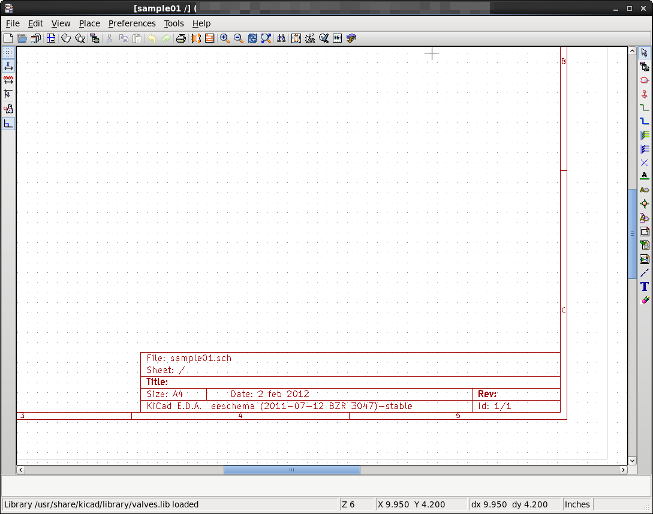Select the graphic Text T tool
This screenshot has height=514, width=653.
tap(644, 287)
